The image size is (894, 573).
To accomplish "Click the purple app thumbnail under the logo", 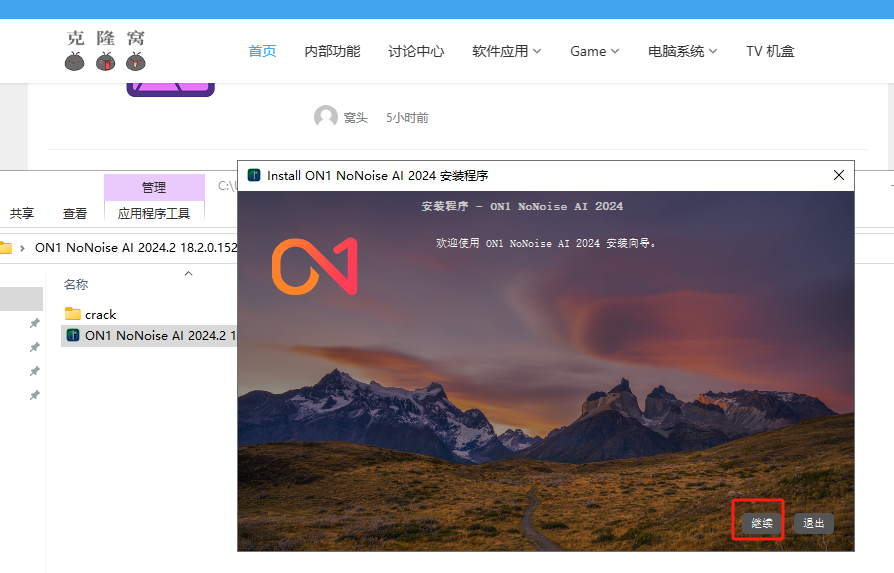I will (170, 90).
